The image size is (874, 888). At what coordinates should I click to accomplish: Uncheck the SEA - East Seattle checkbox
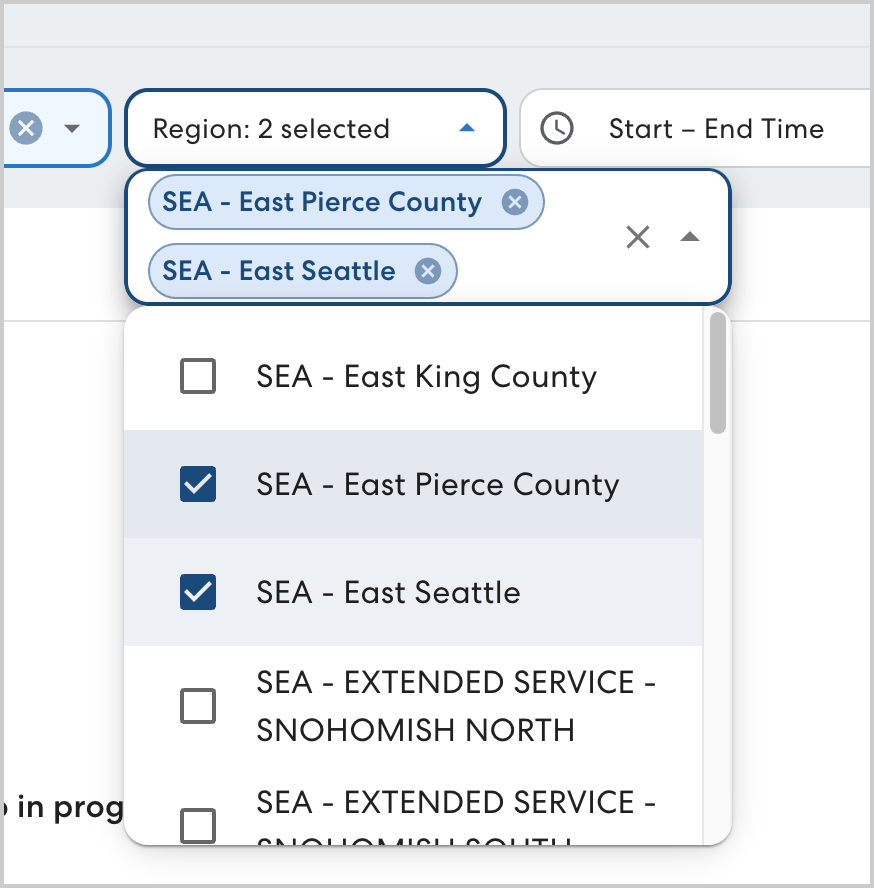[x=198, y=593]
